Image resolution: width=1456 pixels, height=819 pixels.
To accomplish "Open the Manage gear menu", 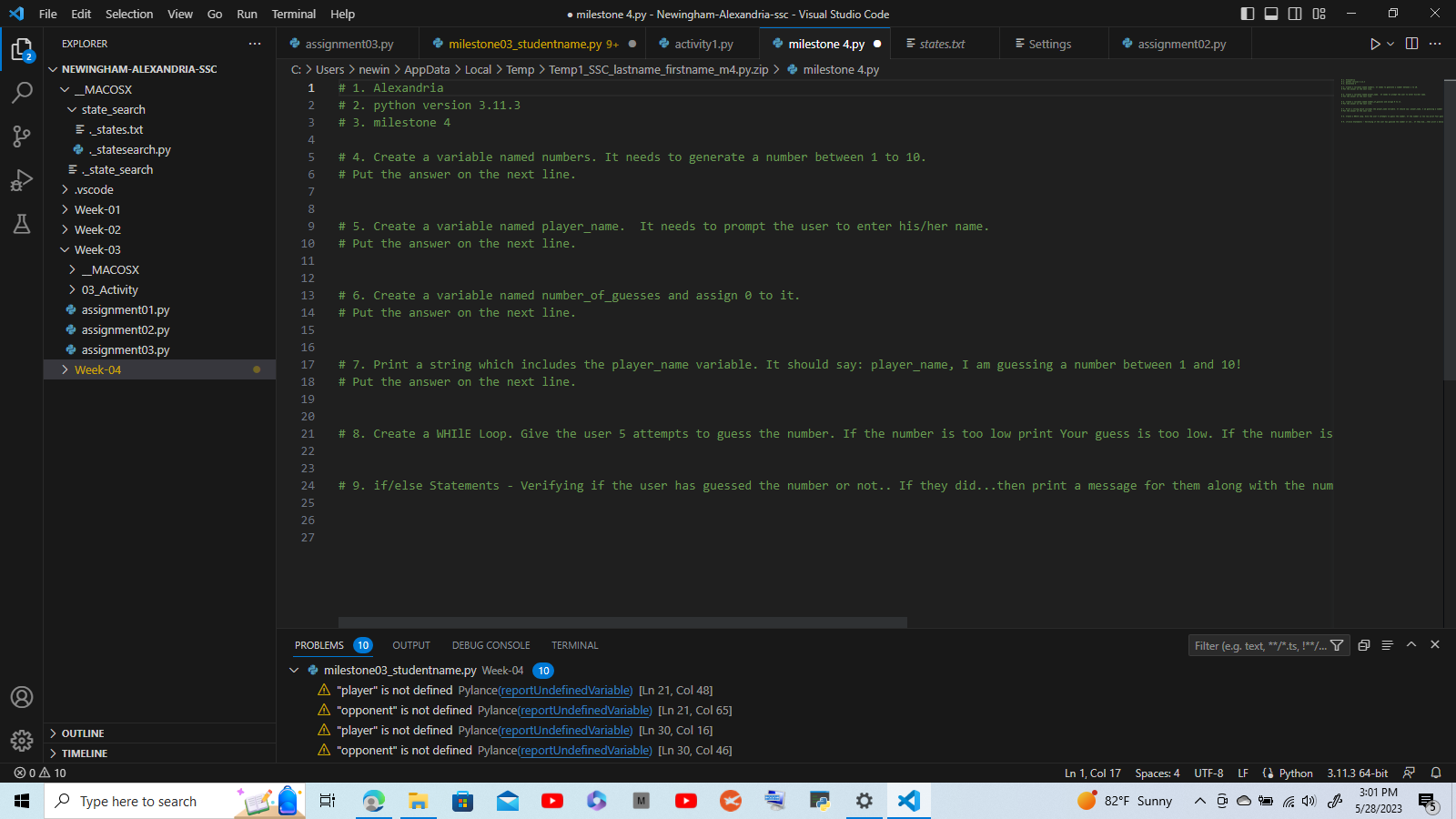I will pos(22,741).
